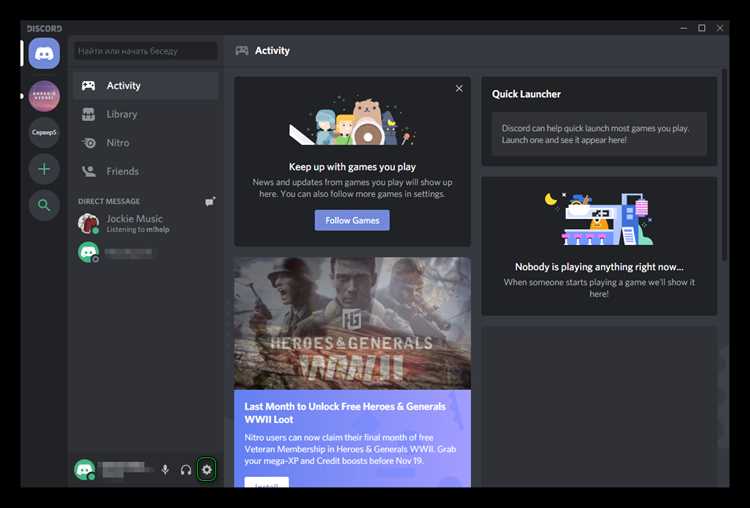Open the Discord Home button
Image resolution: width=750 pixels, height=508 pixels.
[44, 53]
